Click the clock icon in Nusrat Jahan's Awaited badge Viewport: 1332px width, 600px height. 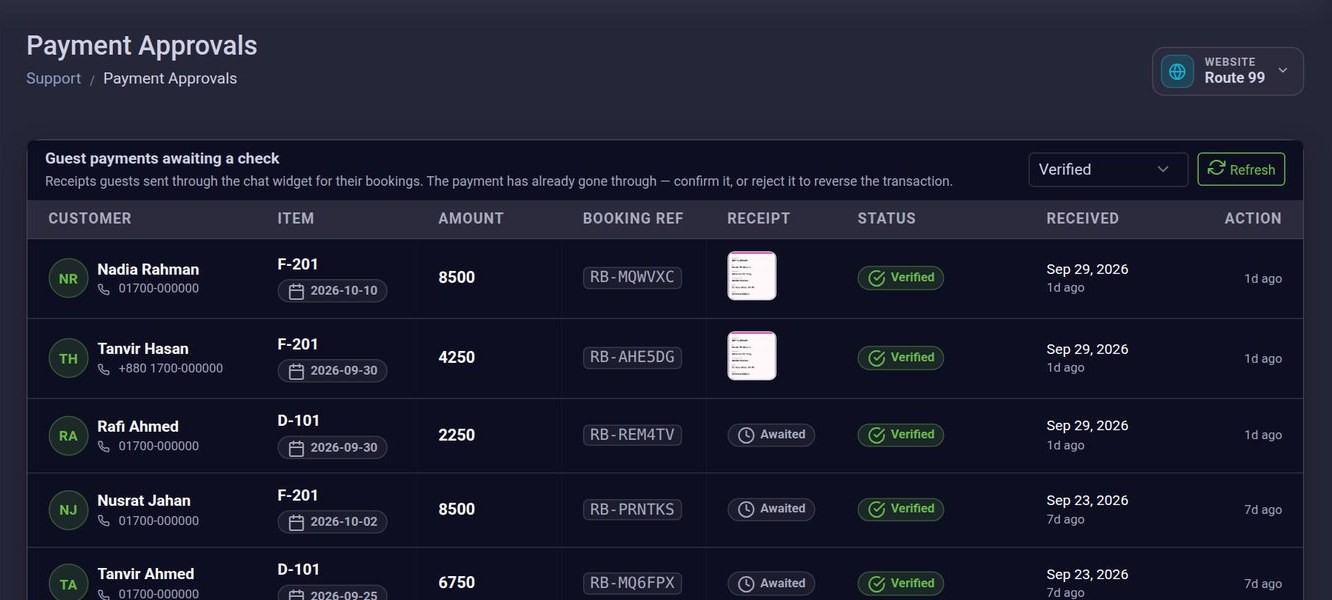pos(746,509)
